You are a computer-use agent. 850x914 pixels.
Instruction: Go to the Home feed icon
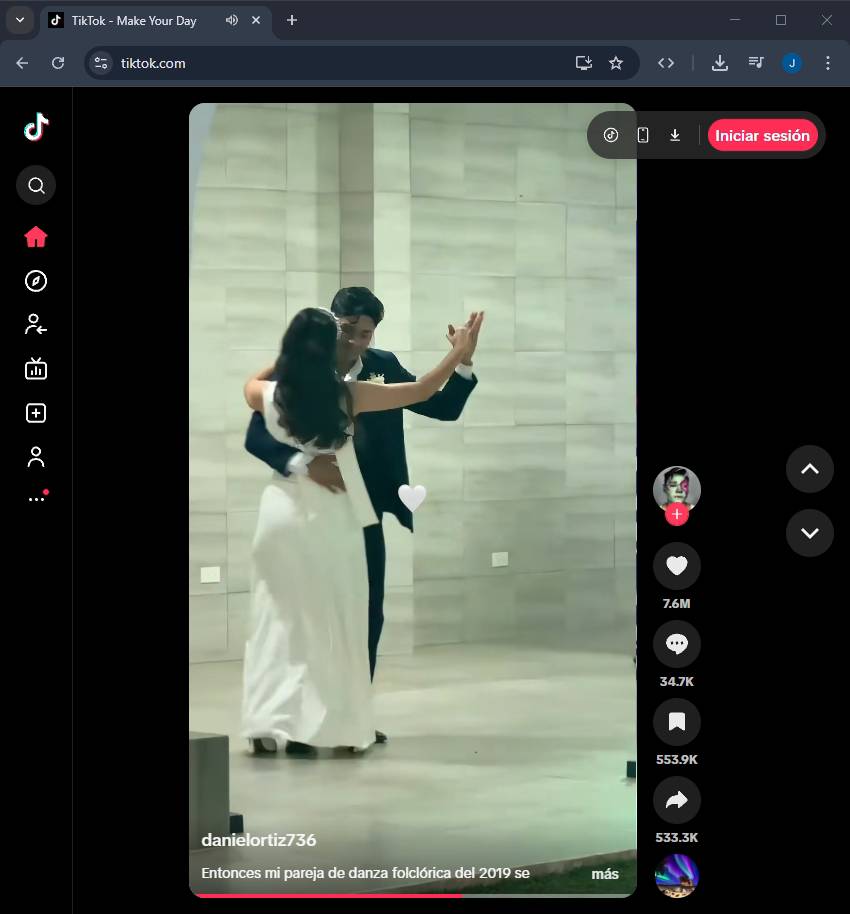click(36, 237)
